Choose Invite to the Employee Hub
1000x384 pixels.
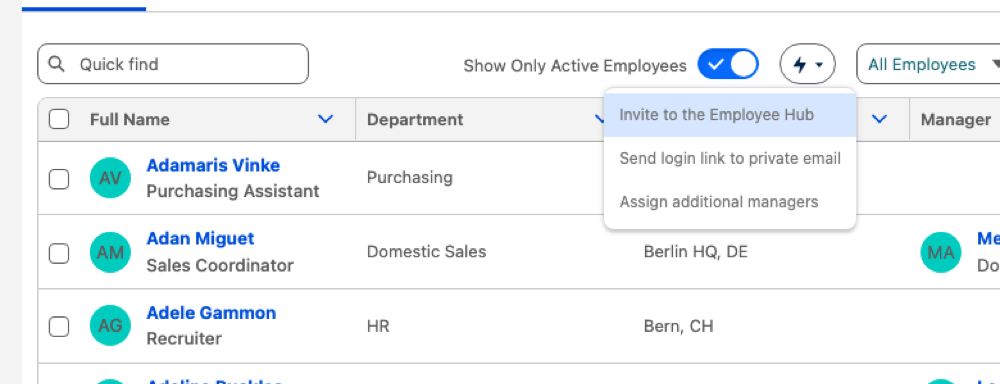[x=730, y=115]
